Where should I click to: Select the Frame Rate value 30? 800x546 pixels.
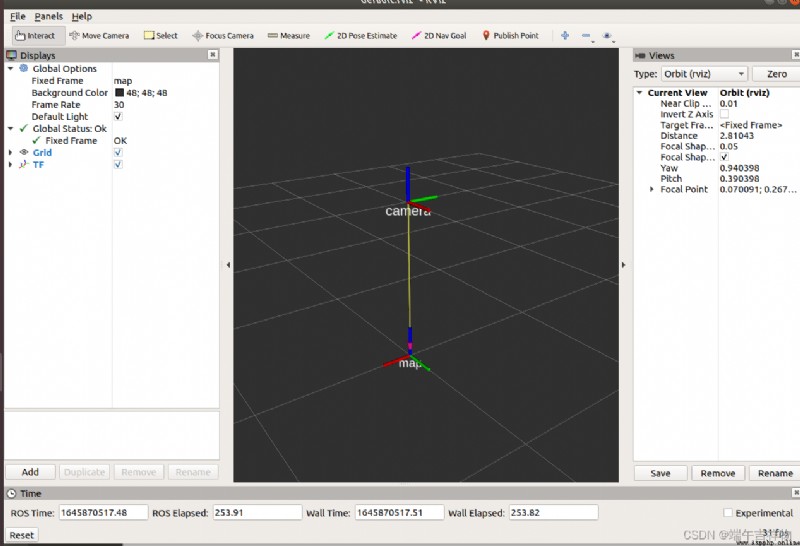tap(119, 105)
